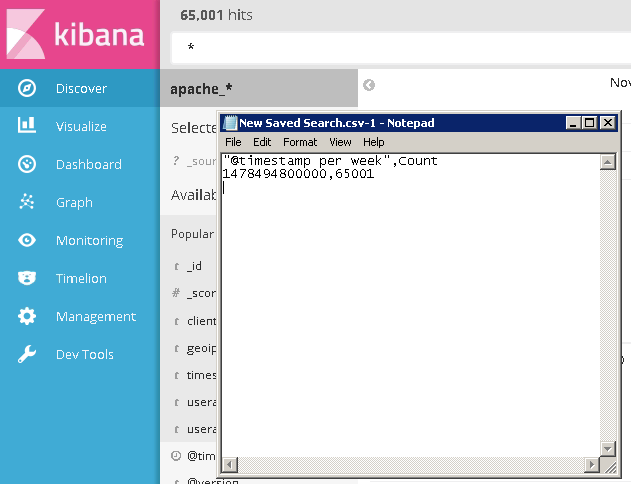Image resolution: width=631 pixels, height=484 pixels.
Task: Go to Dashboard page
Action: point(89,164)
